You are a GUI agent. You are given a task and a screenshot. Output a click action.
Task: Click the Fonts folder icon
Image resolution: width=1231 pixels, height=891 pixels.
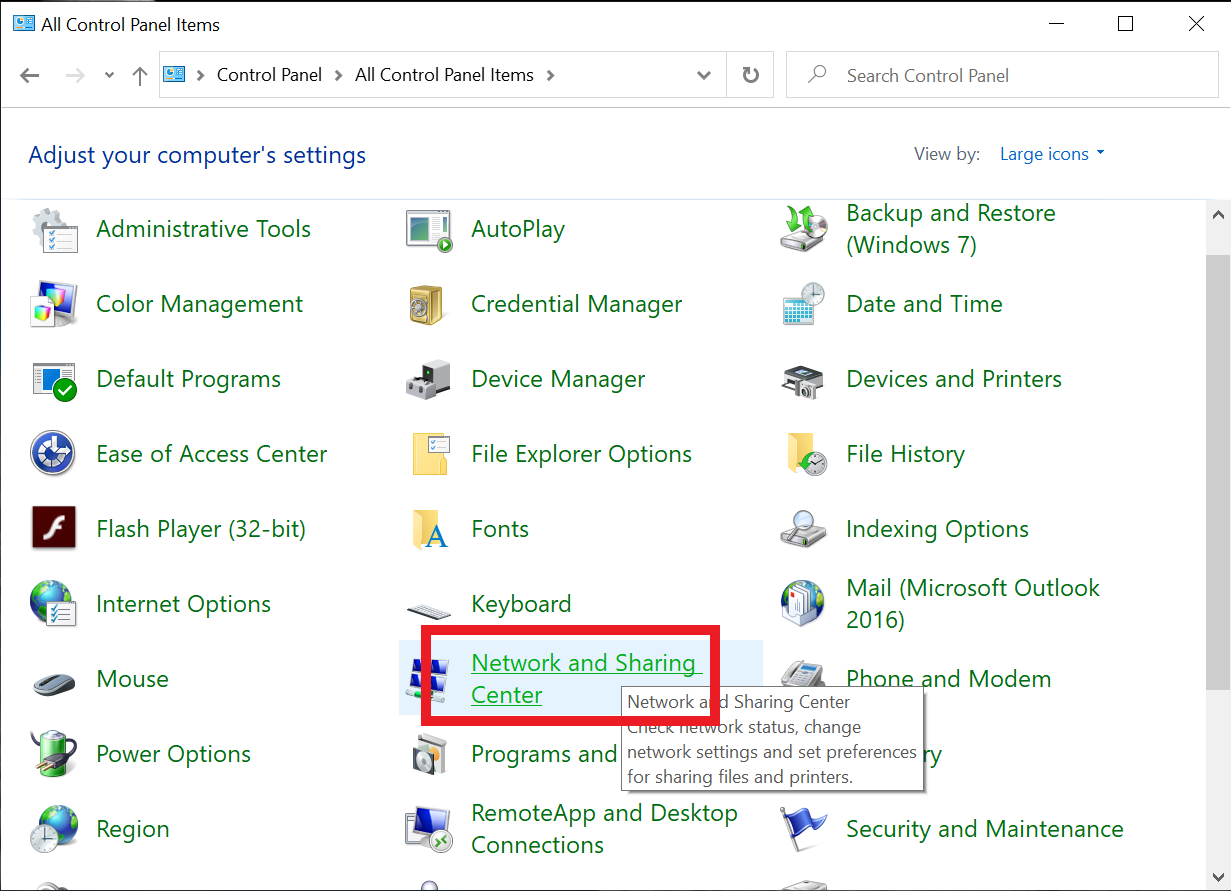[x=430, y=529]
